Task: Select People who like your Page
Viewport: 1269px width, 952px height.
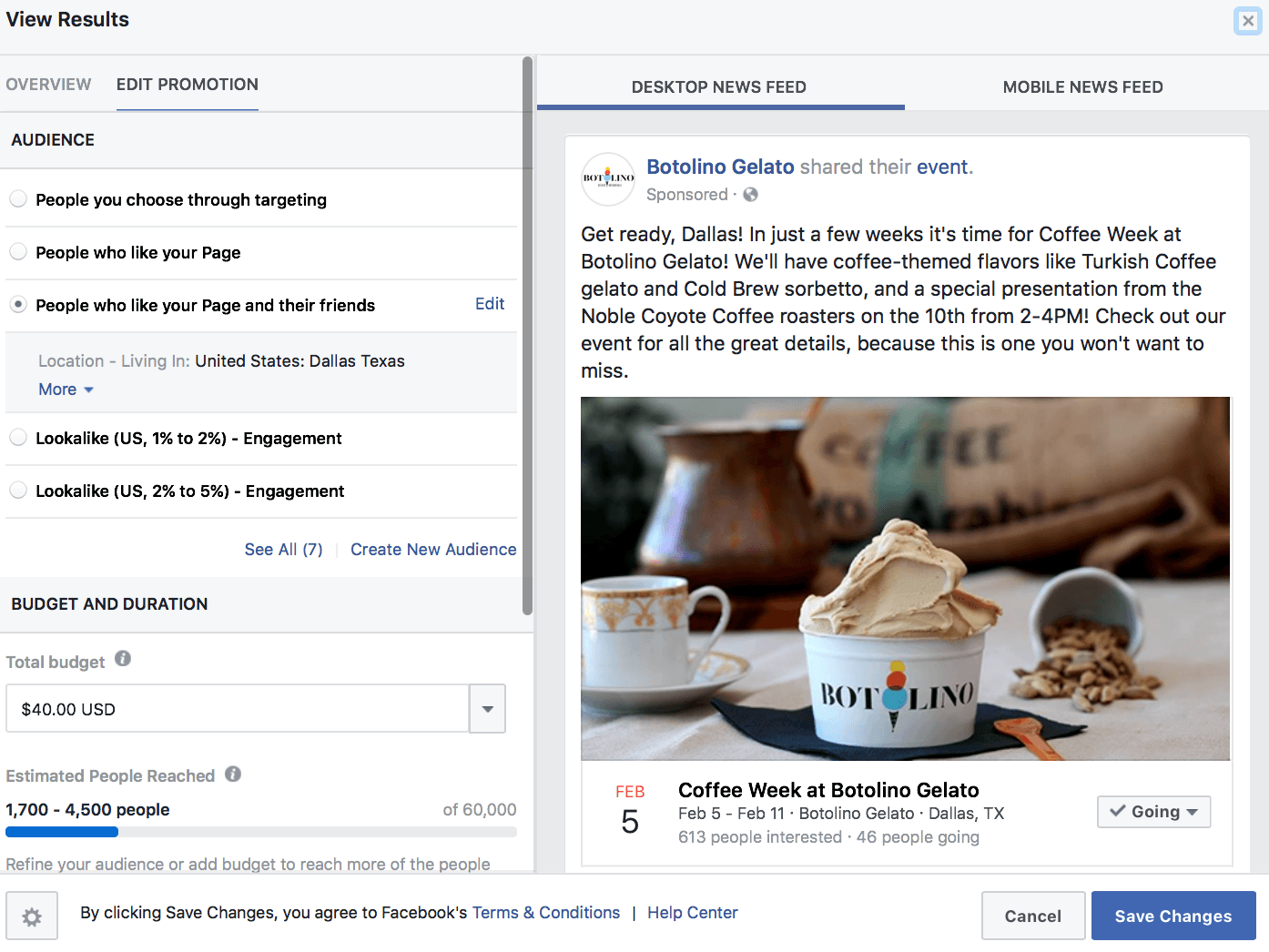Action: [18, 252]
